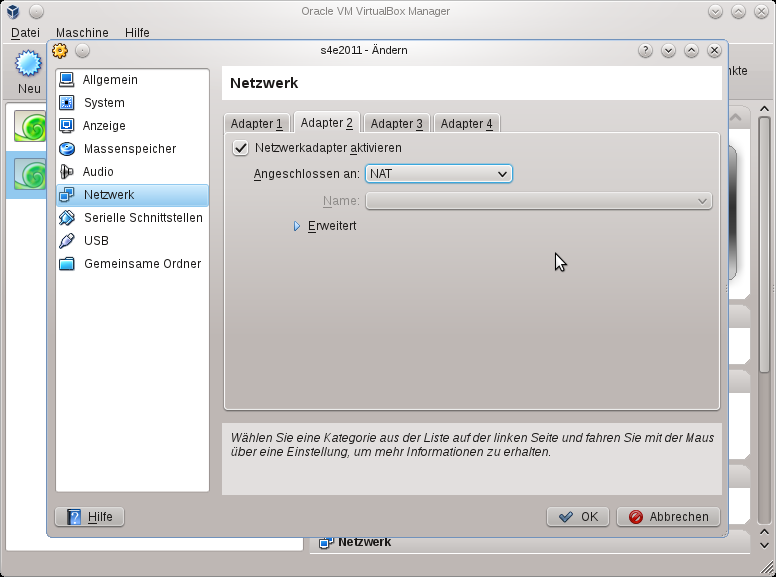Click the Netzwerk heading in the Manager details pane
776x577 pixels.
point(365,542)
